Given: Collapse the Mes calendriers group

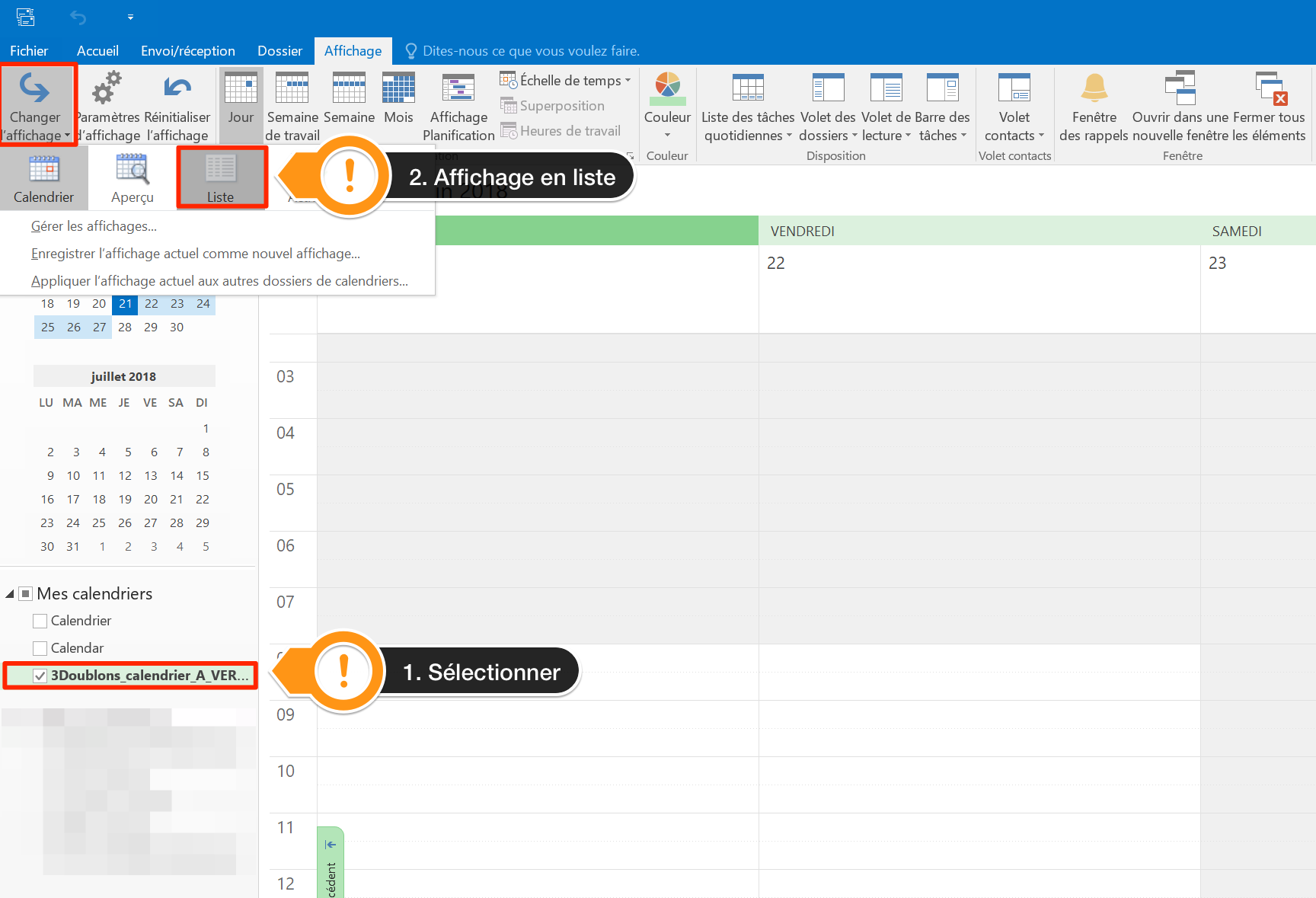Looking at the screenshot, I should click(x=10, y=594).
